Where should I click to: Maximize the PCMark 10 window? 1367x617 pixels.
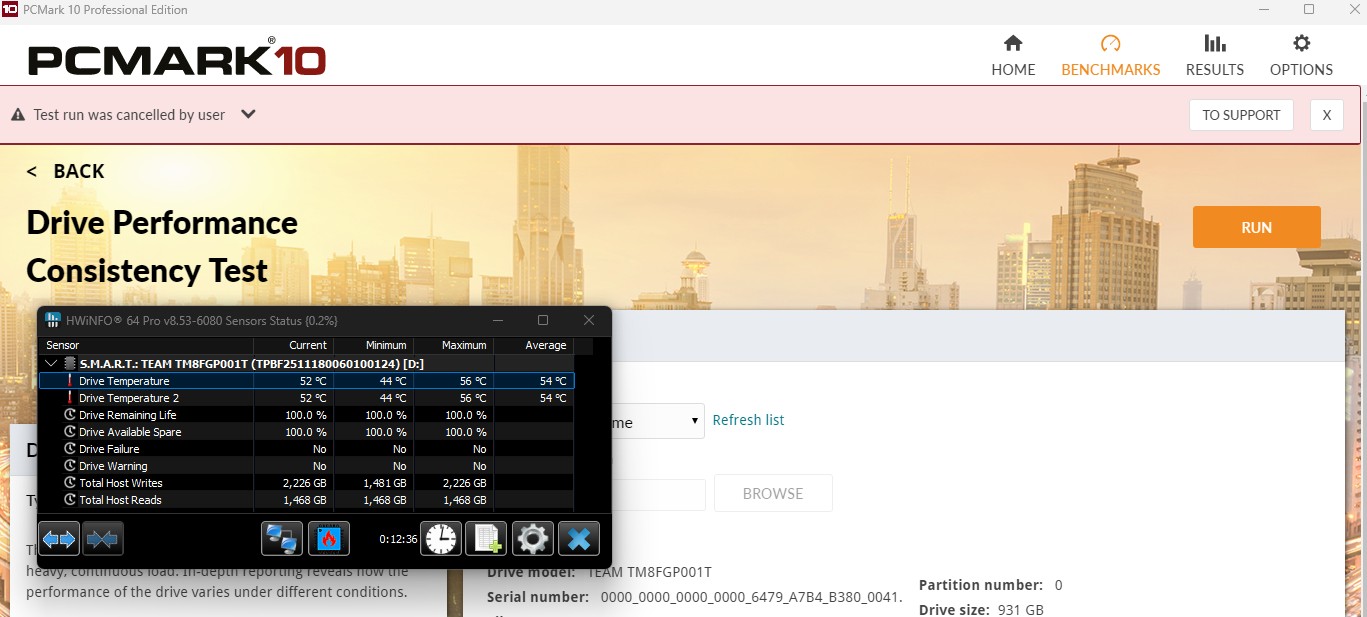click(x=1308, y=10)
